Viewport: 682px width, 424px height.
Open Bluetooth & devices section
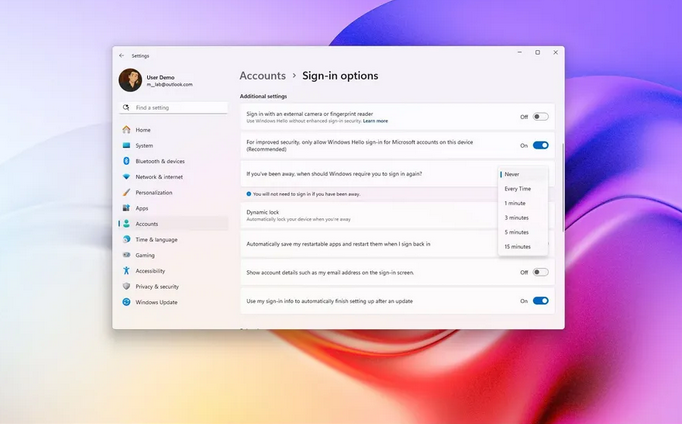click(173, 161)
